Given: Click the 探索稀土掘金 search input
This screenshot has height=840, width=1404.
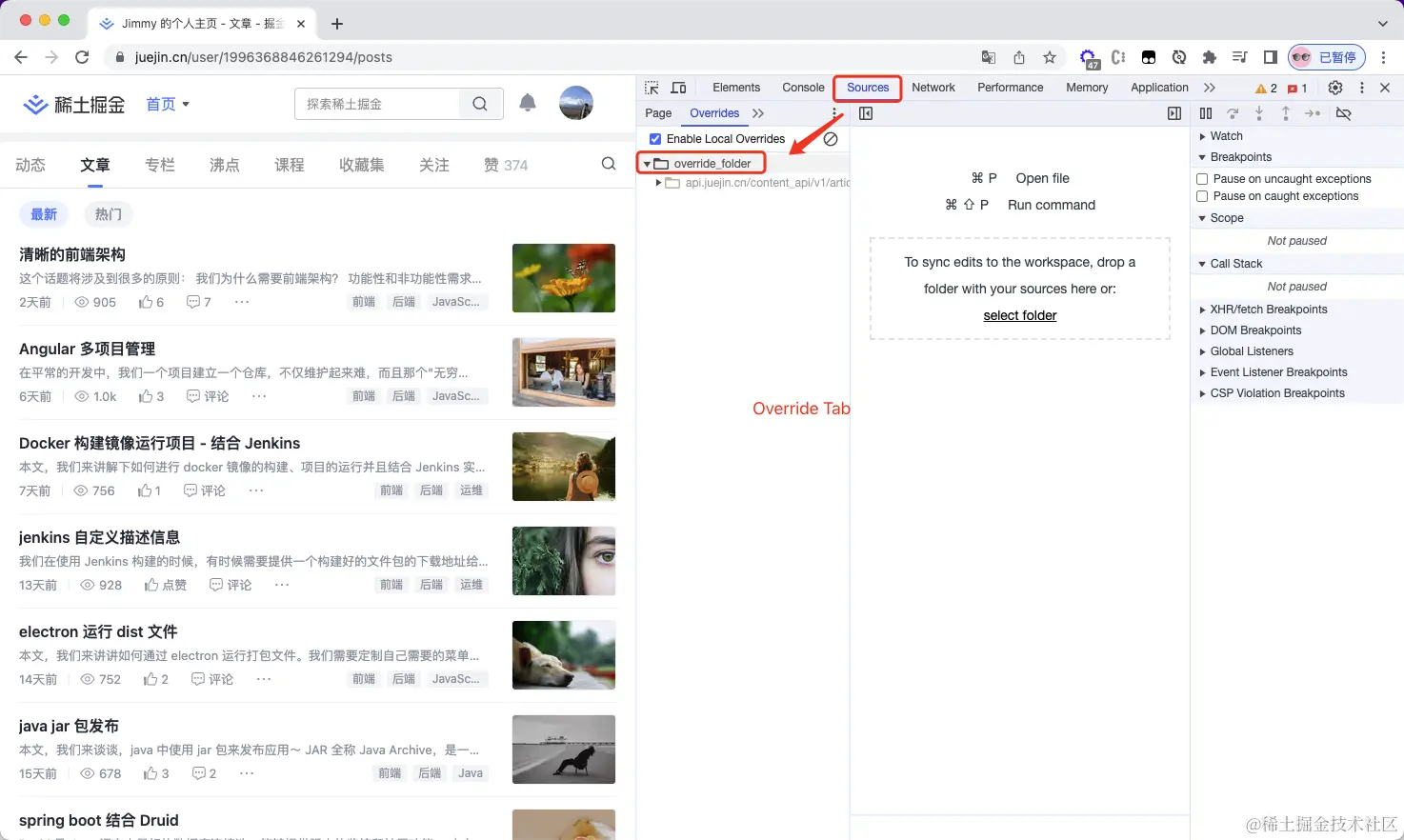Looking at the screenshot, I should (377, 104).
